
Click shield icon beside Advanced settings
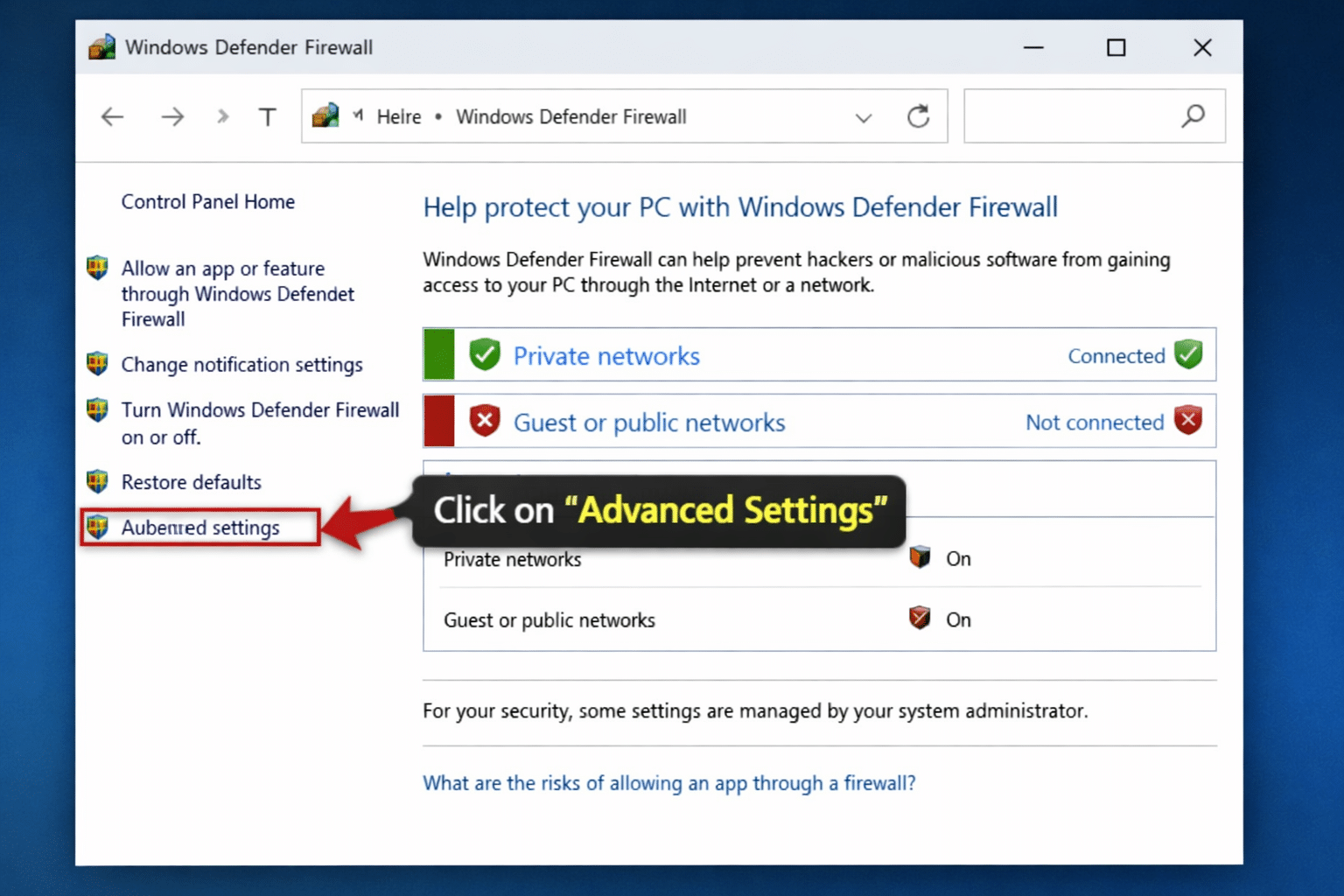tap(97, 527)
